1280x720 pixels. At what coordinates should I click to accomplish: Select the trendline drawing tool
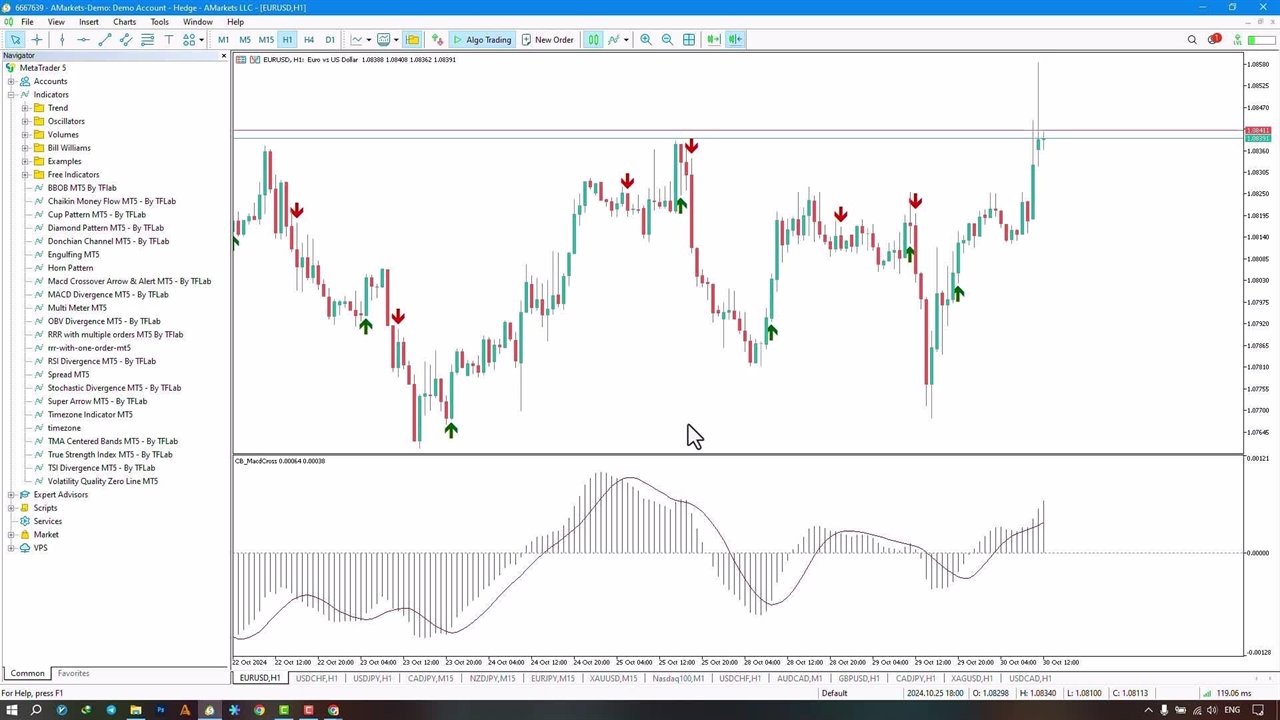(x=104, y=40)
